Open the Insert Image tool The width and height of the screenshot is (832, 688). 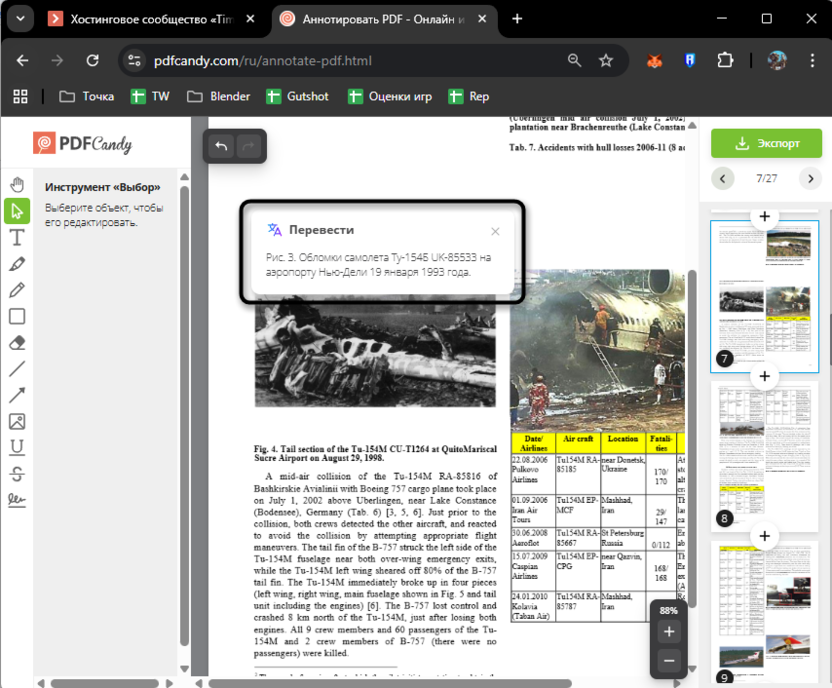click(x=16, y=421)
